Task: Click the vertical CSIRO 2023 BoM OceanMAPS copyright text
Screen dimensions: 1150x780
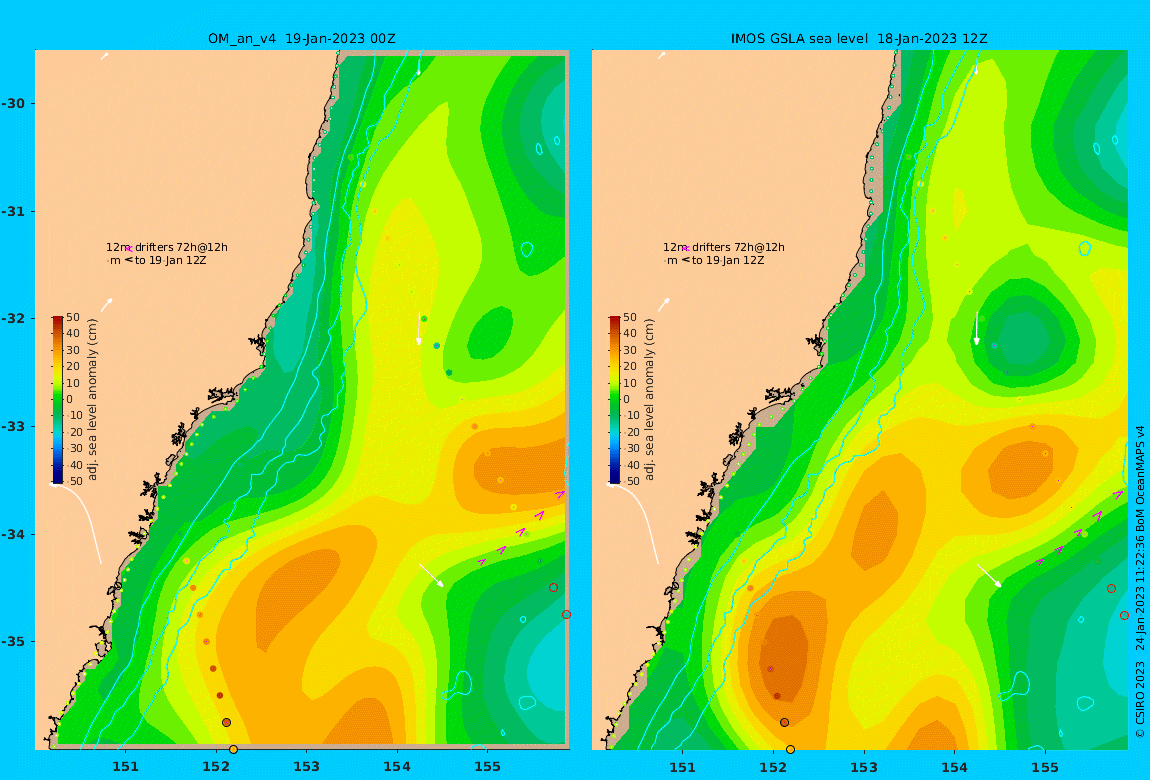Action: pyautogui.click(x=1140, y=582)
